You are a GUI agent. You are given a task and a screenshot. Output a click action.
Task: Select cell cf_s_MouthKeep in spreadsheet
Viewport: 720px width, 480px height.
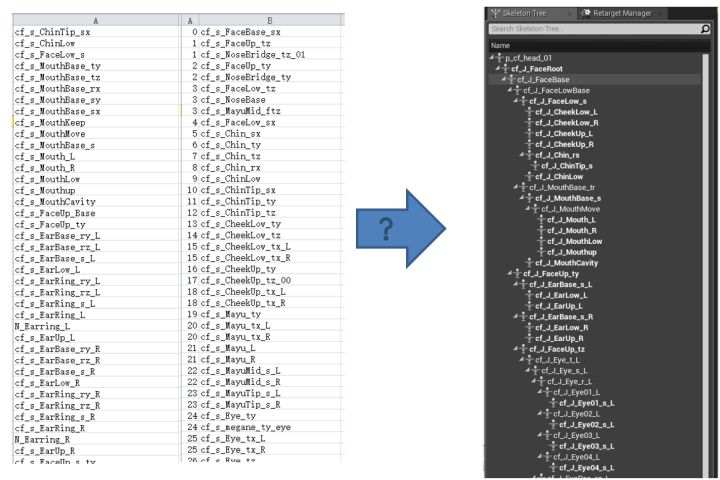(96, 123)
